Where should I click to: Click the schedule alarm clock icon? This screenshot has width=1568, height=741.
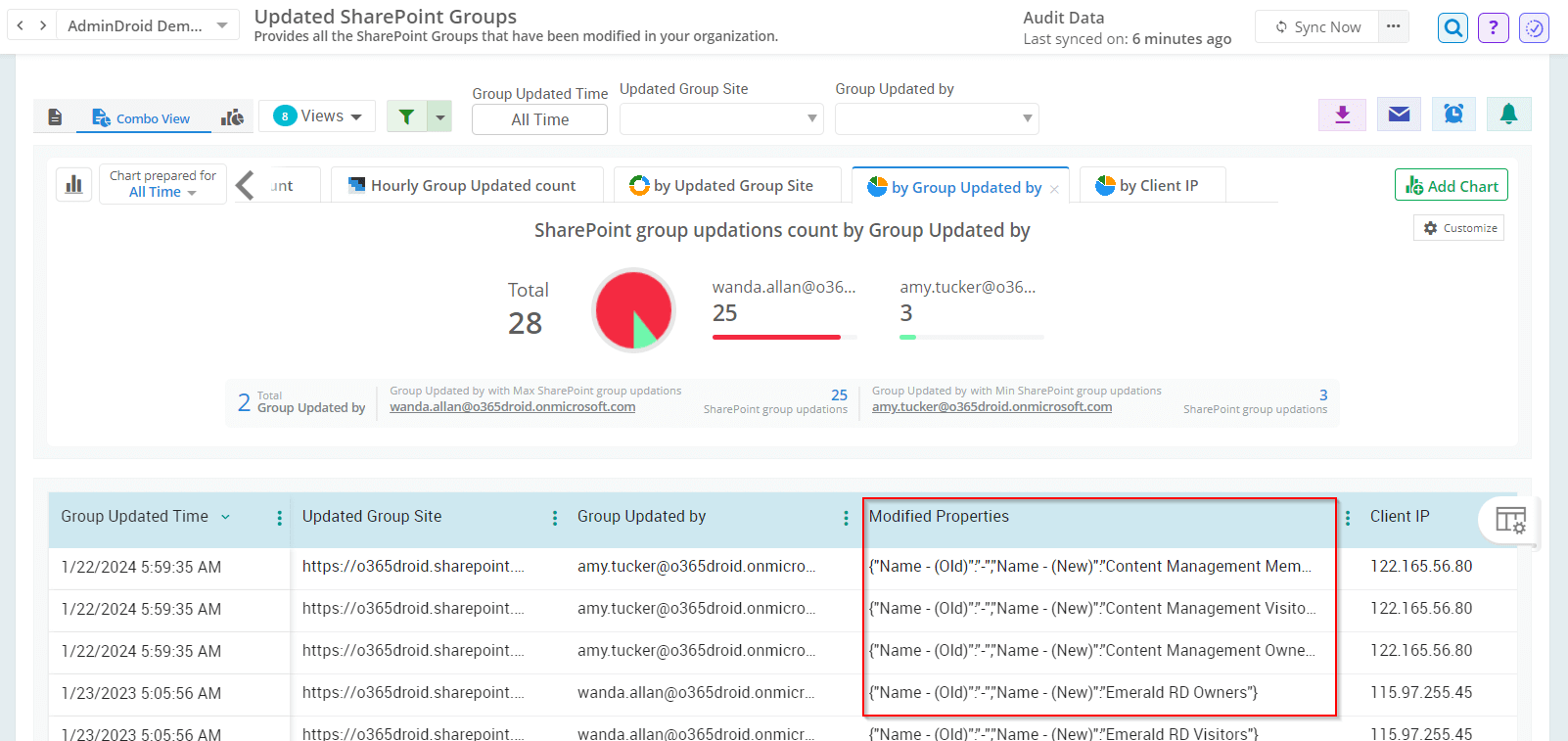[1454, 115]
